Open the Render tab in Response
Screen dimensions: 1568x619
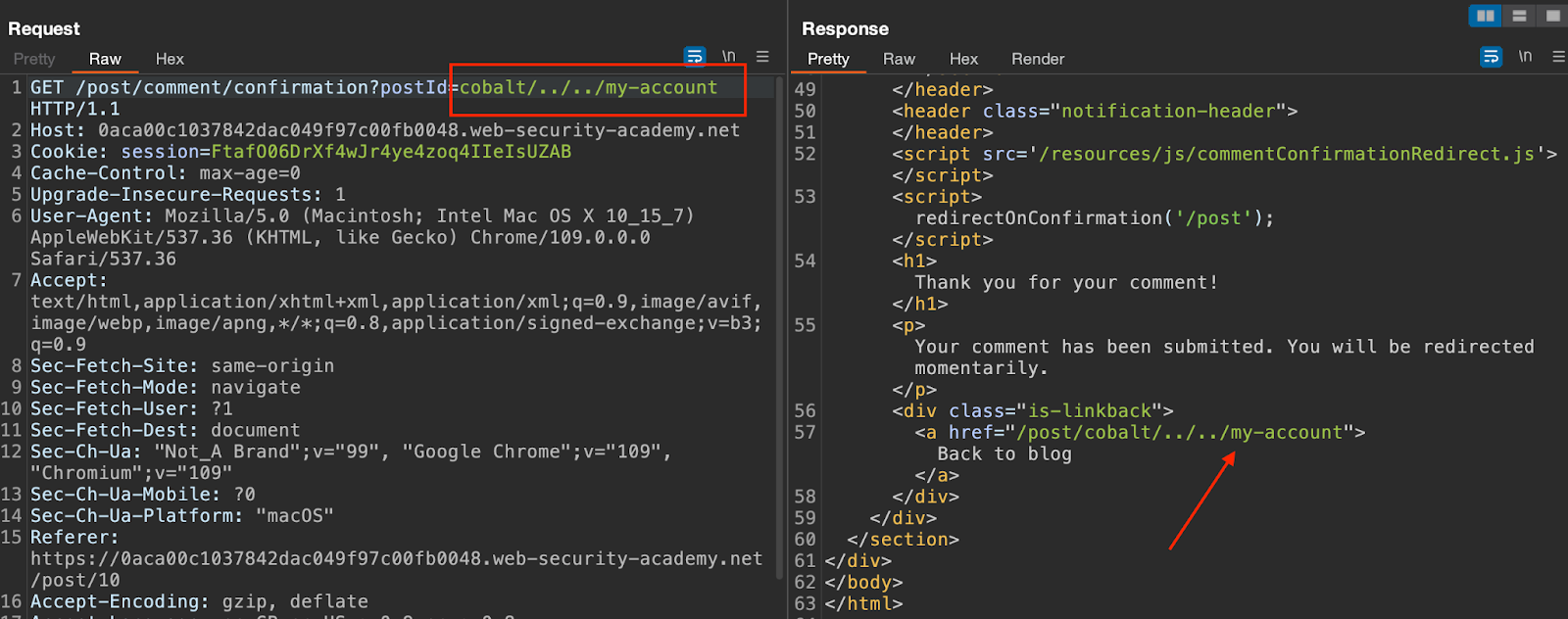click(x=1038, y=59)
